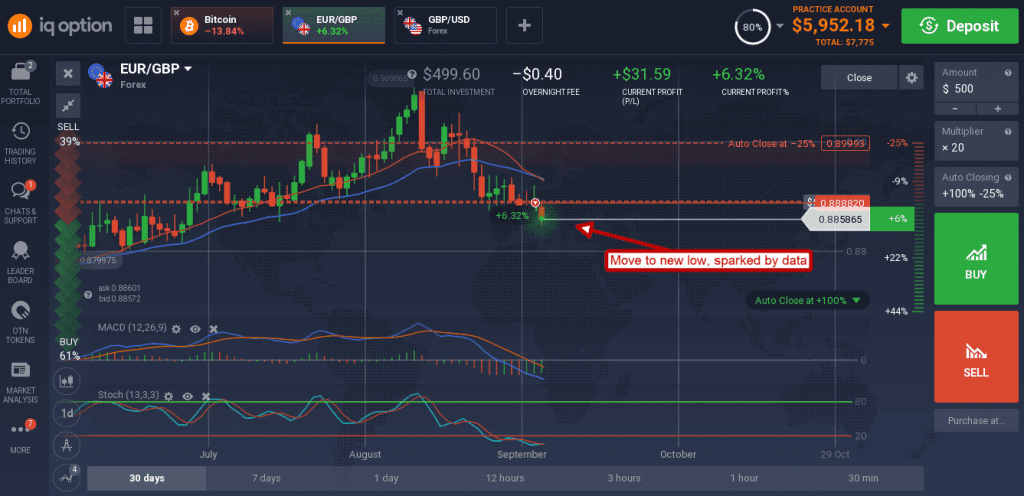1024x496 pixels.
Task: Open the Multiplier × 20 selector
Action: [976, 141]
